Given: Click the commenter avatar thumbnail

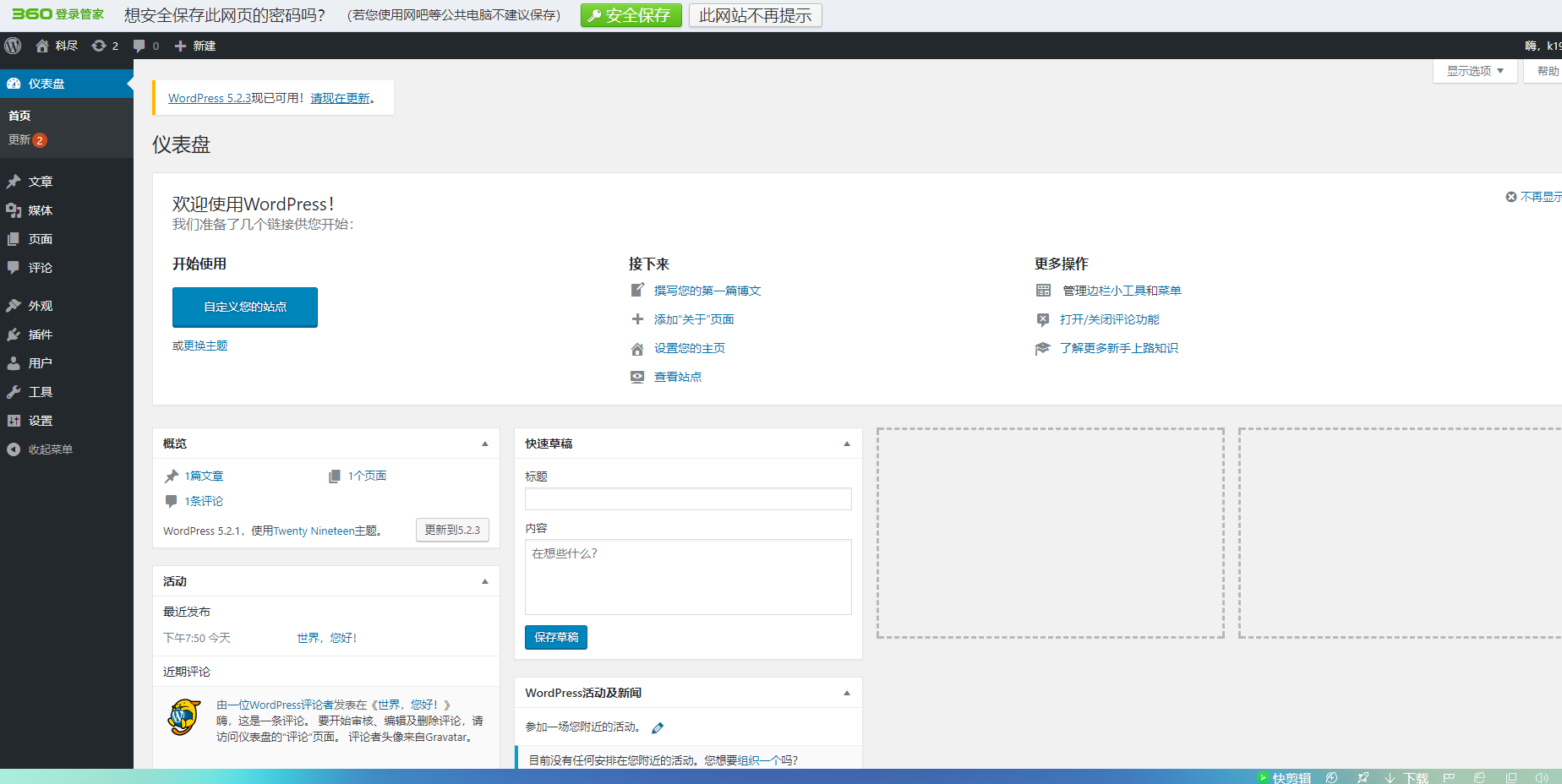Looking at the screenshot, I should 183,717.
